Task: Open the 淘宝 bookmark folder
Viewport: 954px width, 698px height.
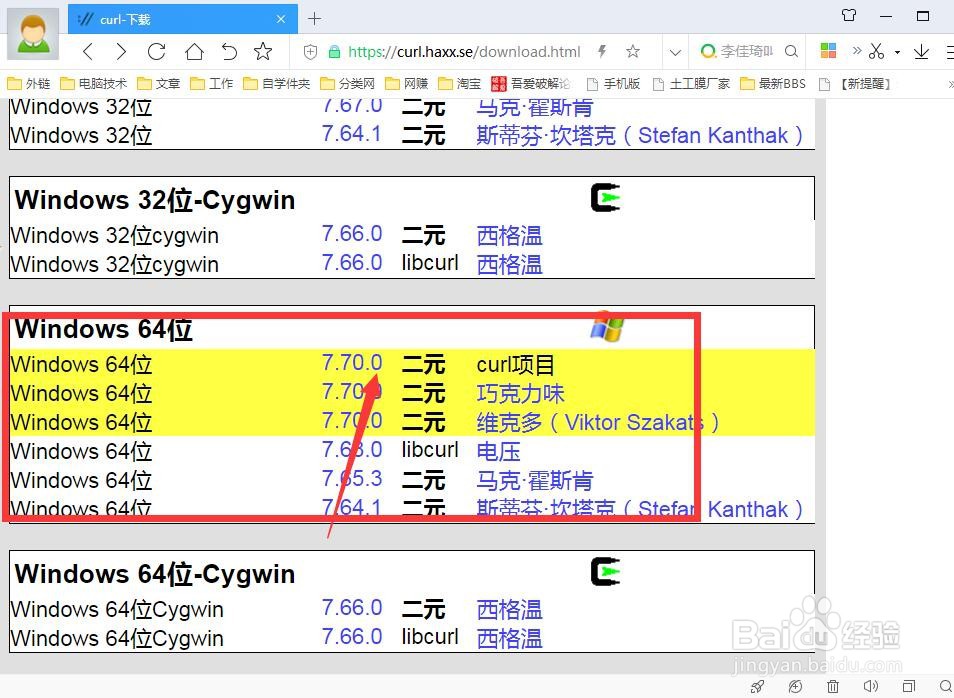Action: [459, 83]
